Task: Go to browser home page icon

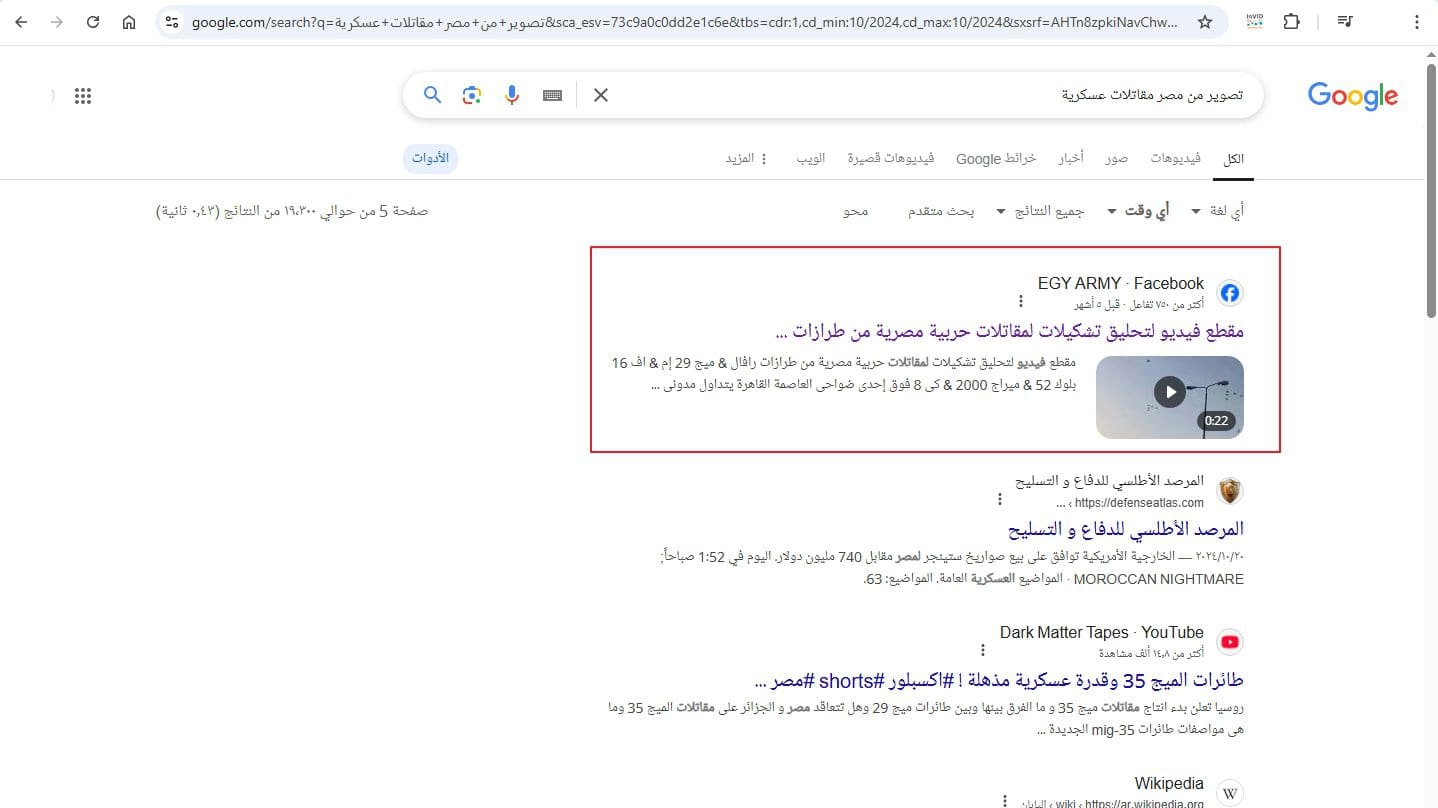Action: pyautogui.click(x=129, y=22)
